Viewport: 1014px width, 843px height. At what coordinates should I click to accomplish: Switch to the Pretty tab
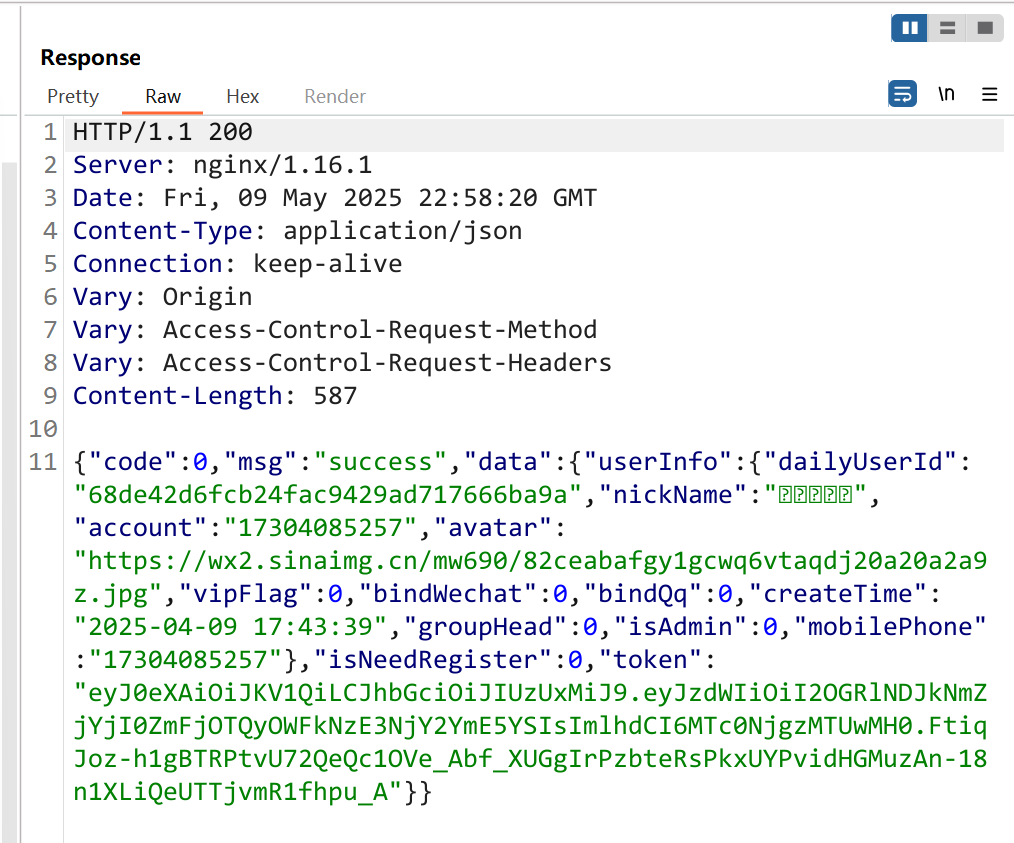[73, 97]
